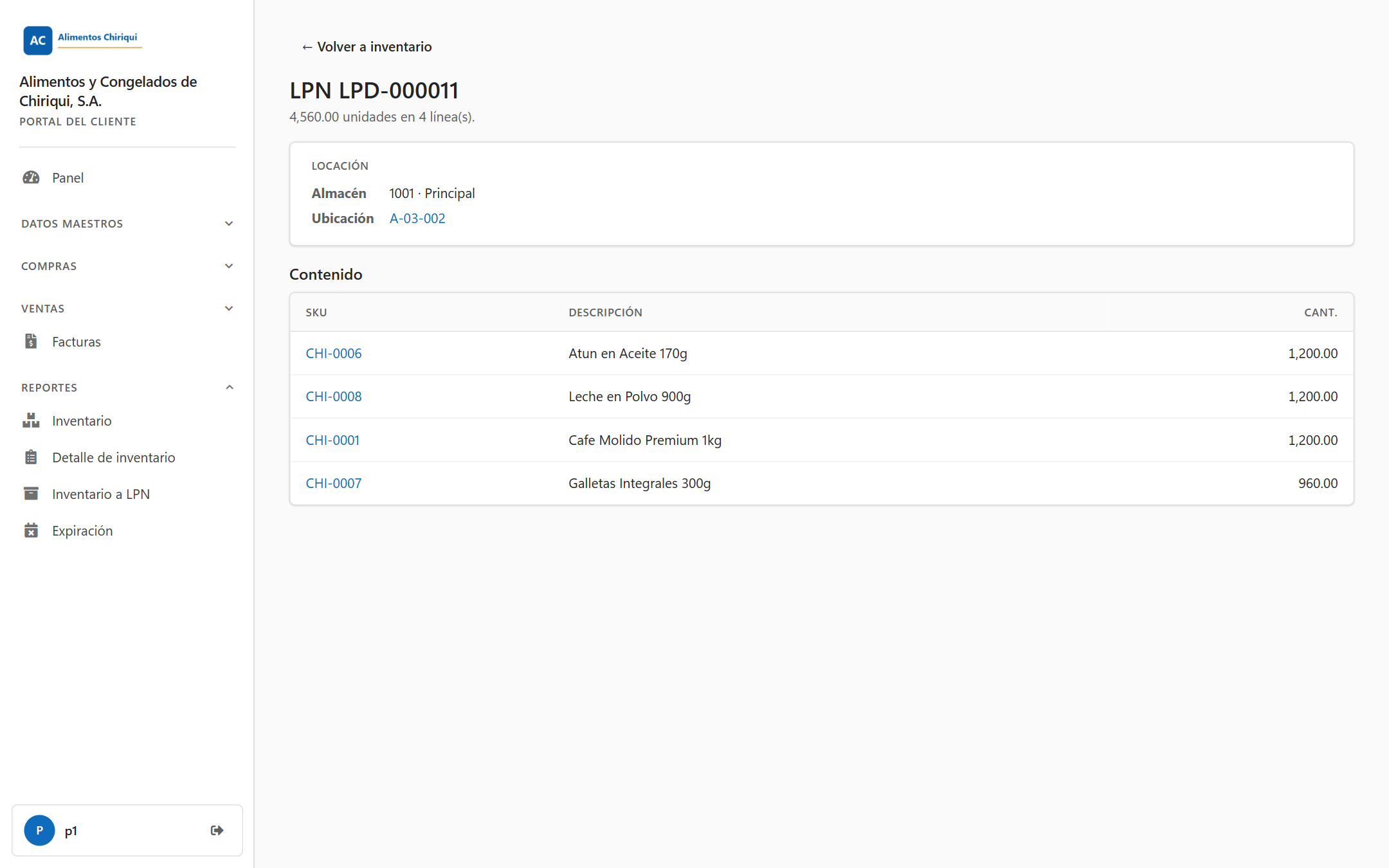Click the 960.00 quantity cell
Screen dimensions: 1389x868
tap(1318, 483)
